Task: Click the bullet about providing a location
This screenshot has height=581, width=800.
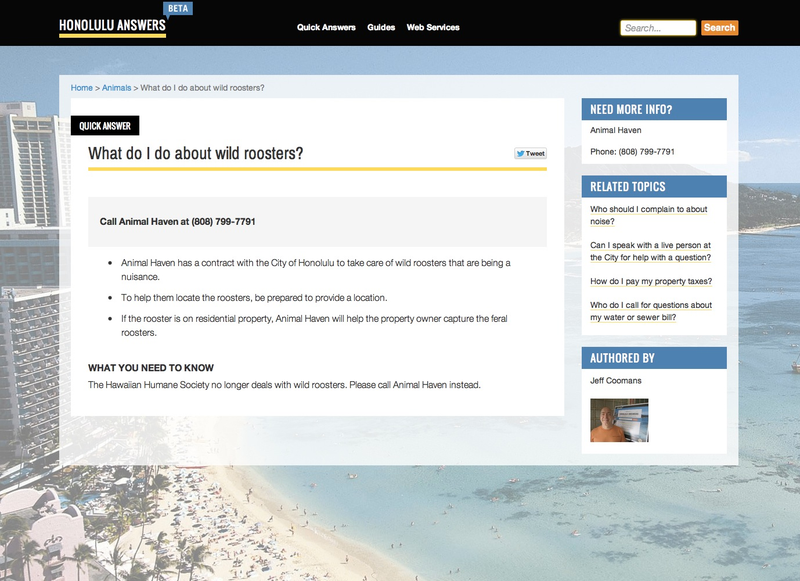Action: [254, 297]
